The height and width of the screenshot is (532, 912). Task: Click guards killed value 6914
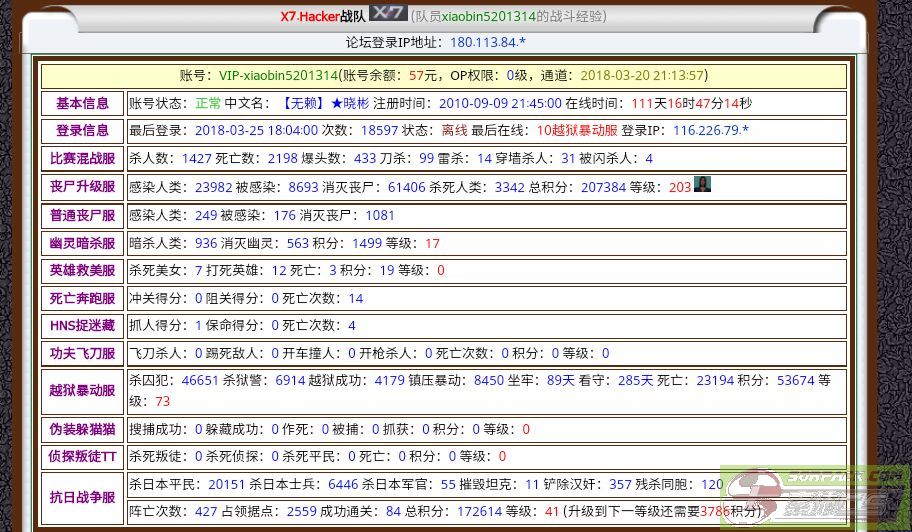click(290, 381)
